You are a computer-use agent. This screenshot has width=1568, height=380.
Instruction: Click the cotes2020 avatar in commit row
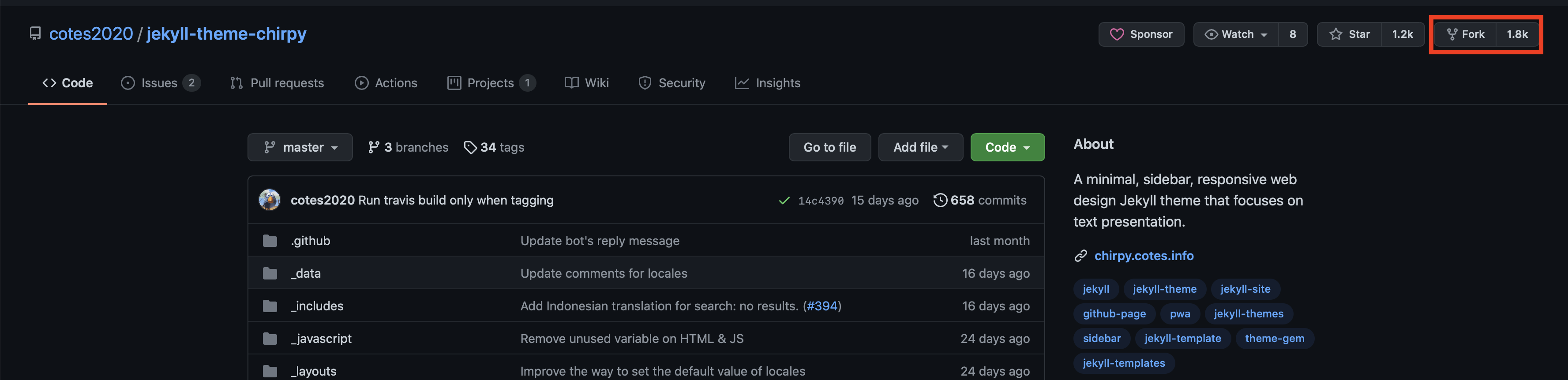pyautogui.click(x=270, y=199)
